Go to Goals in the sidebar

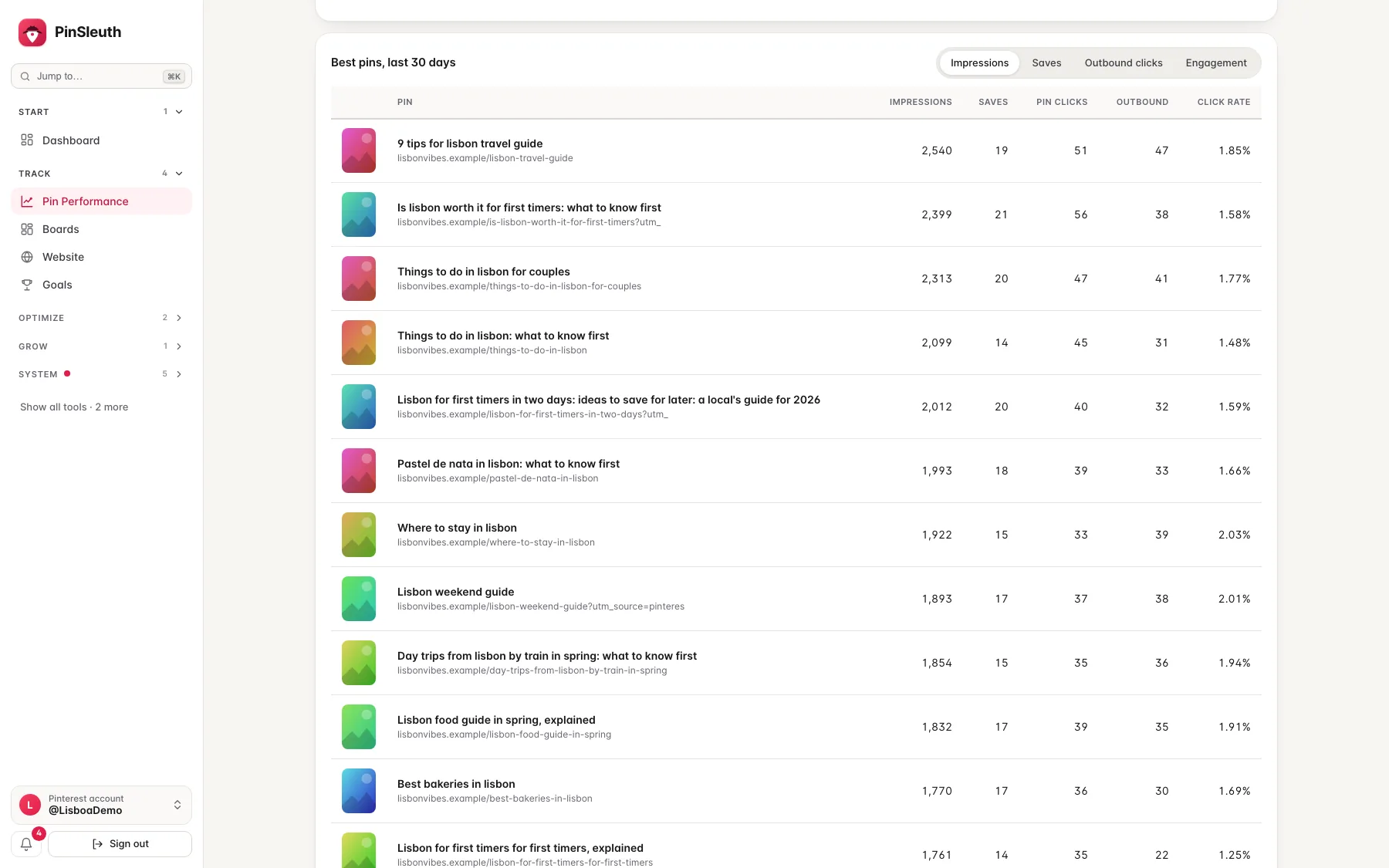click(101, 285)
